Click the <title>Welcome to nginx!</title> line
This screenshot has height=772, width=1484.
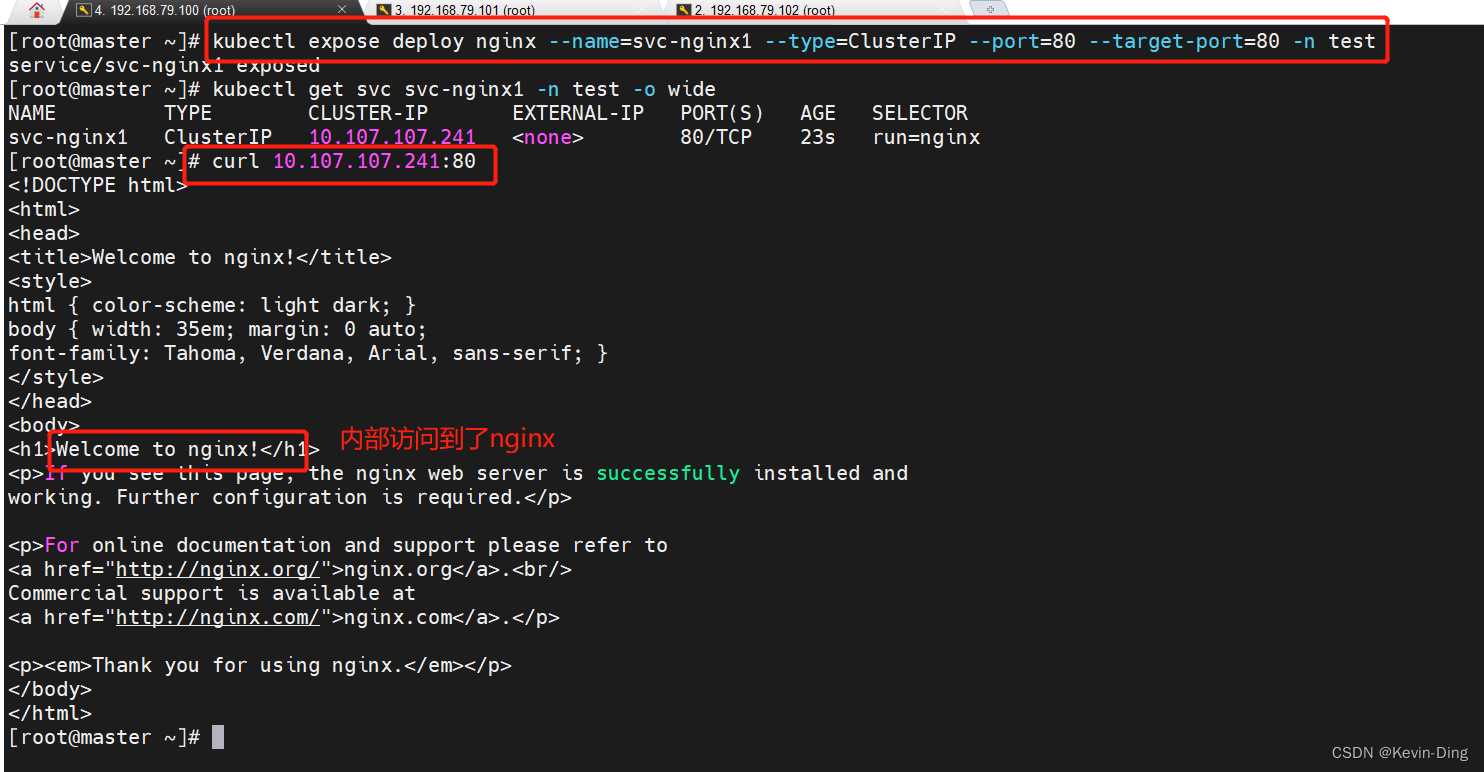click(x=200, y=257)
